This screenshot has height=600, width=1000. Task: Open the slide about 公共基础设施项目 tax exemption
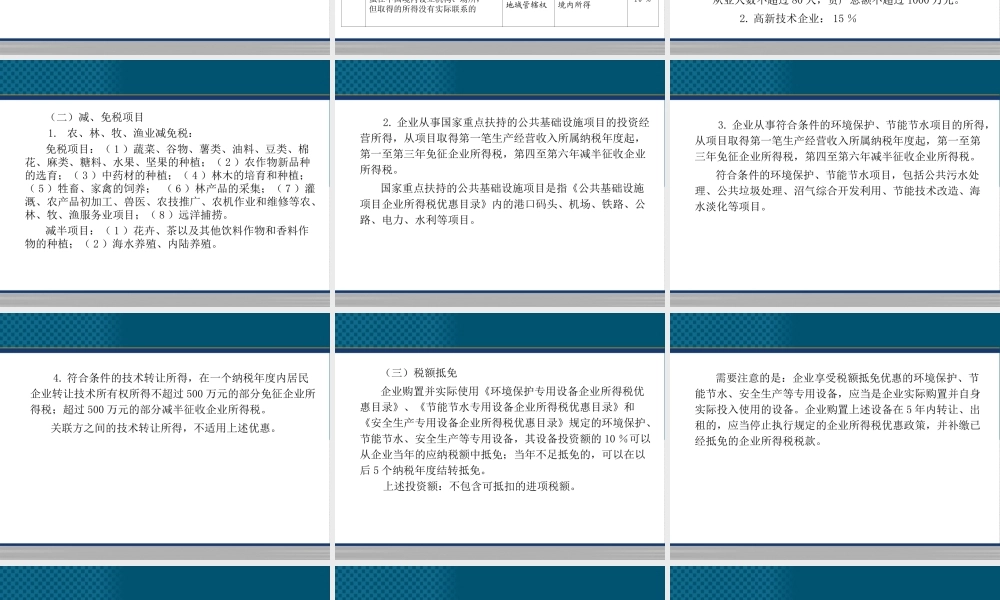[500, 190]
